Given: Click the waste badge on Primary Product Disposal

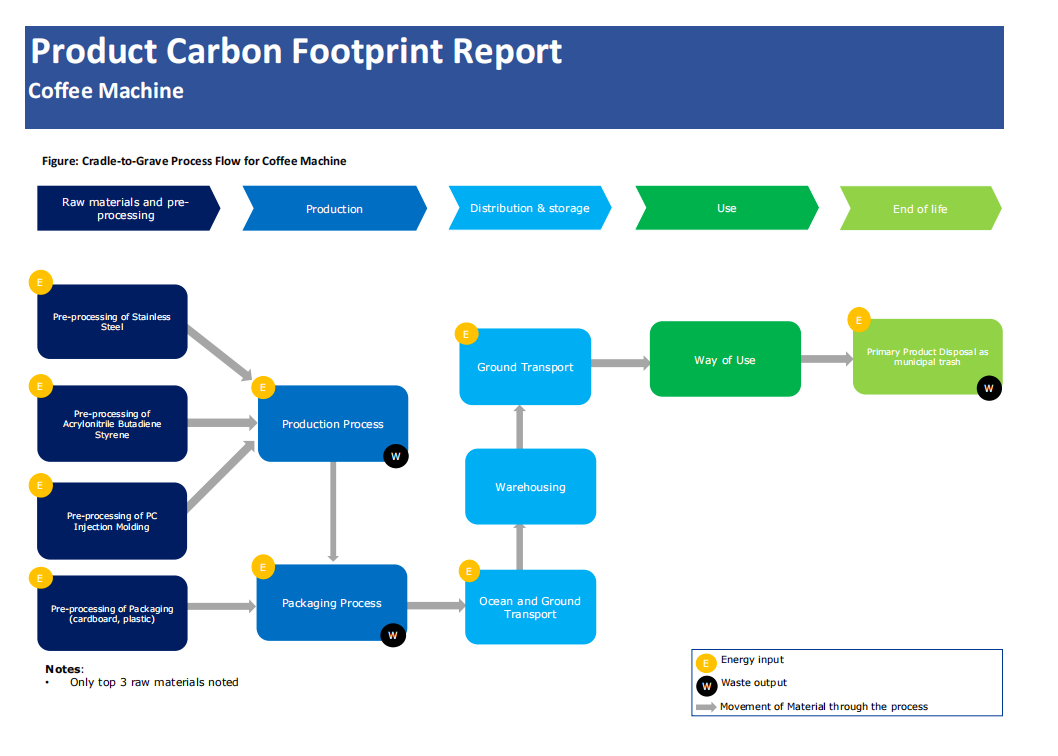Looking at the screenshot, I should 988,388.
